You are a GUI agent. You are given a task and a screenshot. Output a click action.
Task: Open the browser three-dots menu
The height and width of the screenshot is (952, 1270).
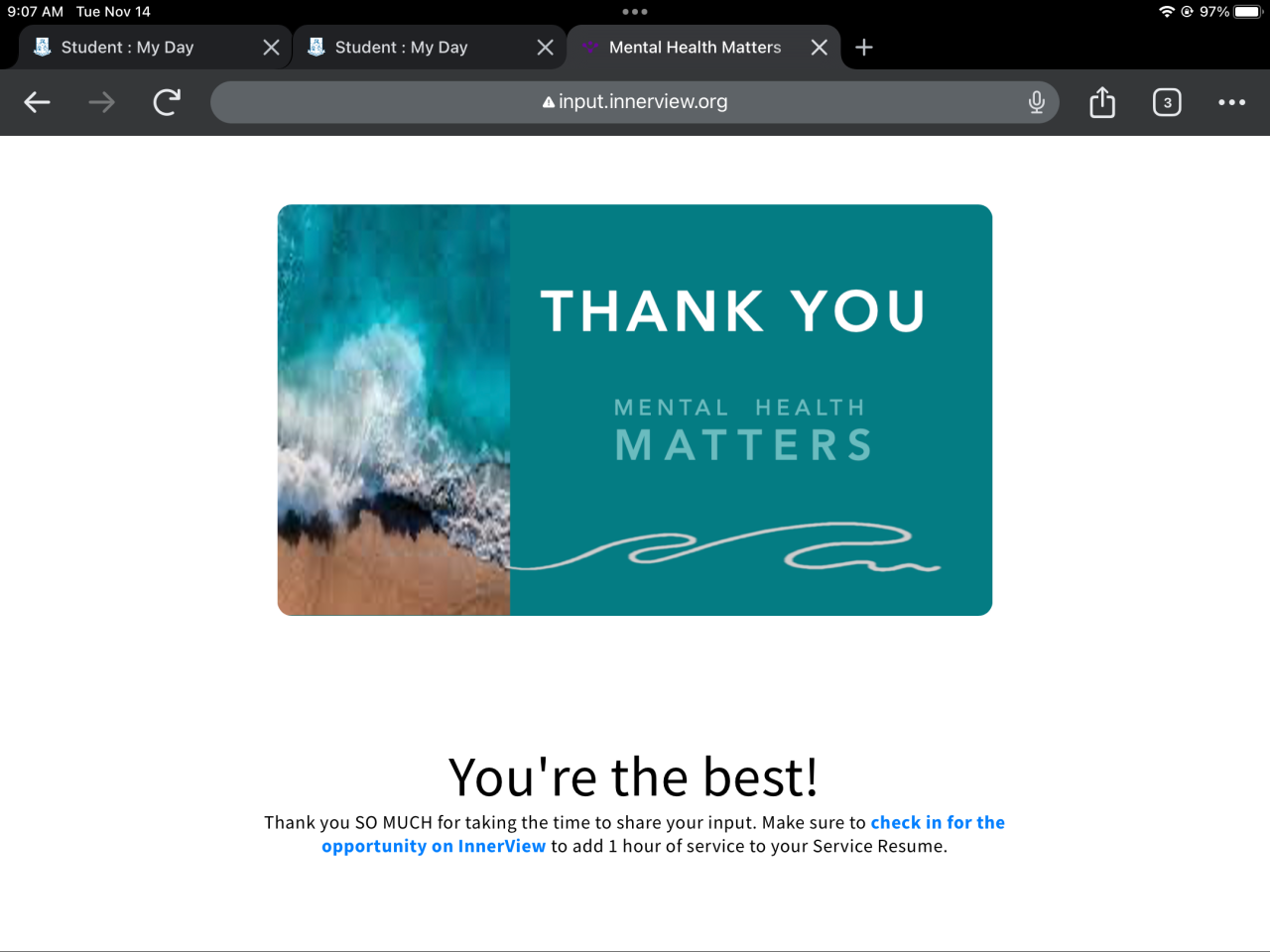coord(1231,102)
